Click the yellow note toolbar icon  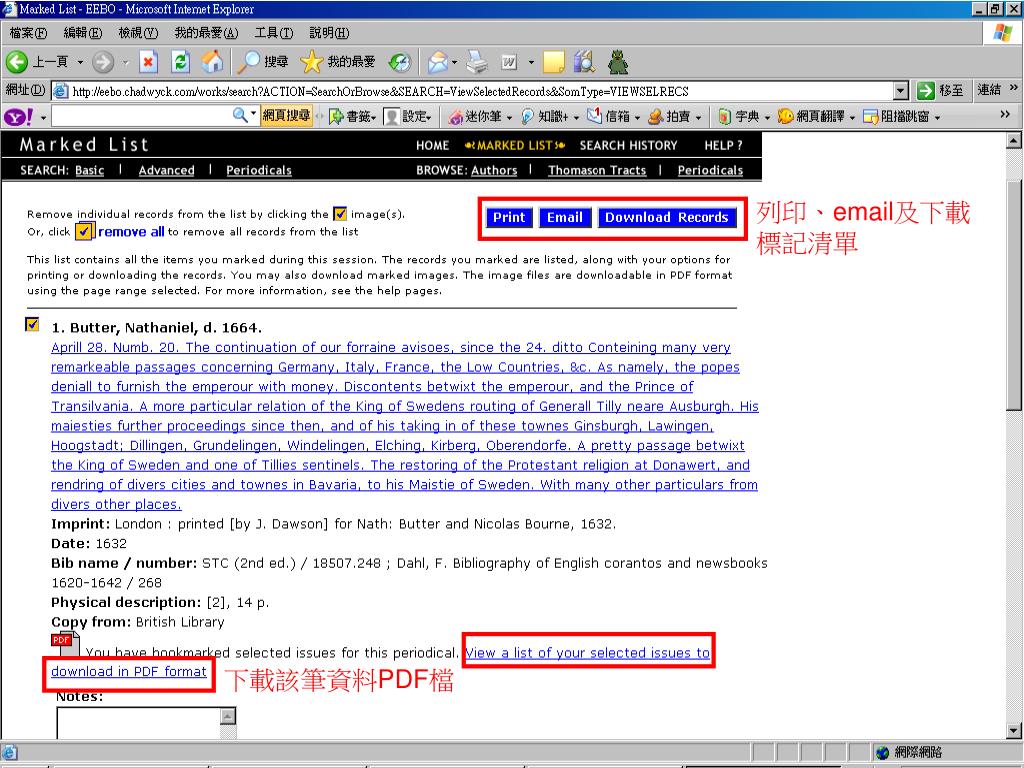pos(553,62)
